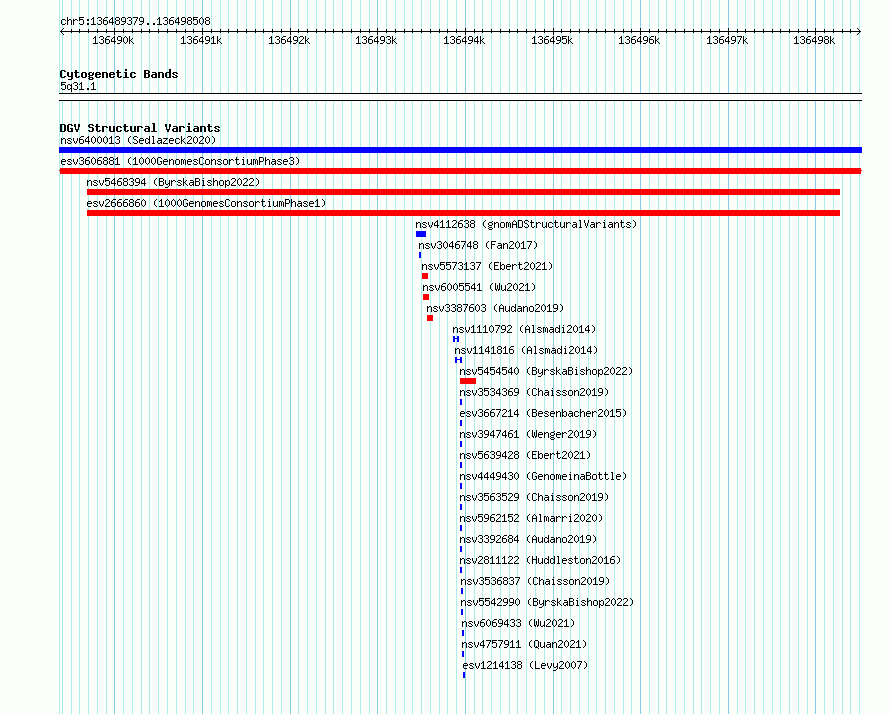Viewport: 890px width, 714px height.
Task: Select the red nsv5468394 variant bar
Action: (463, 192)
